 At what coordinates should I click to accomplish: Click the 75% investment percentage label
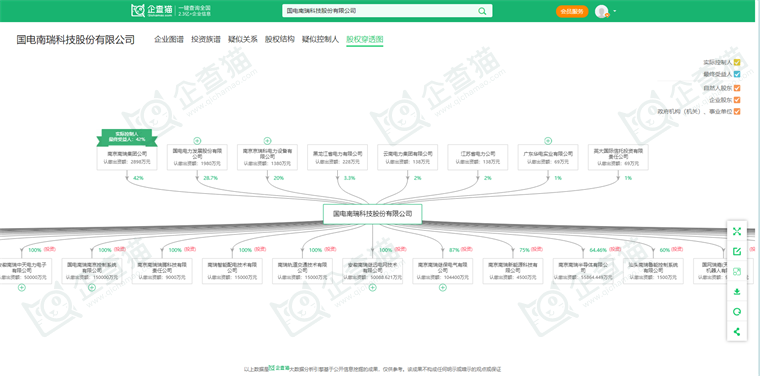tap(524, 250)
